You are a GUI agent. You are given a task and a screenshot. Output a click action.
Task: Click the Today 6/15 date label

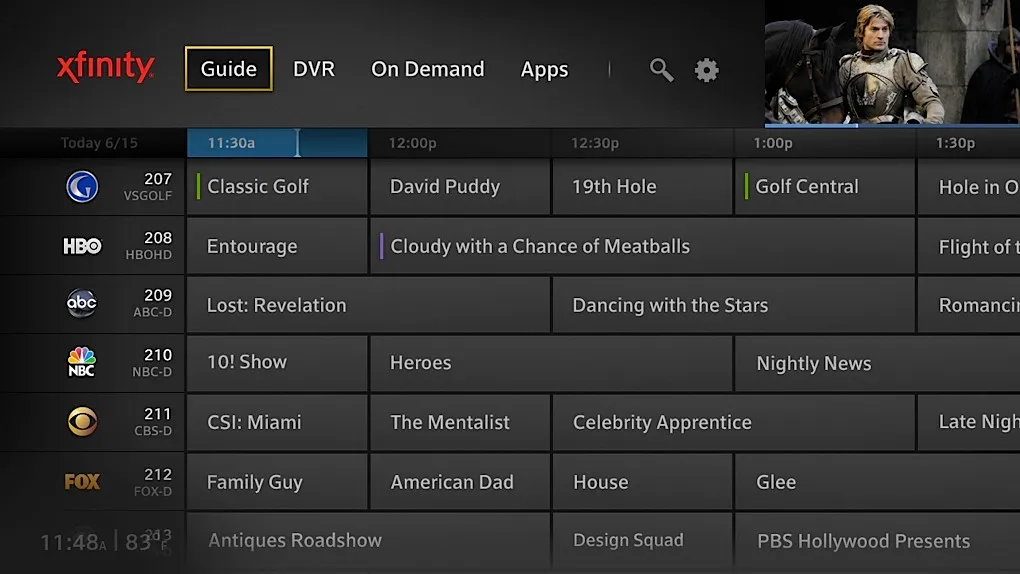pyautogui.click(x=99, y=143)
